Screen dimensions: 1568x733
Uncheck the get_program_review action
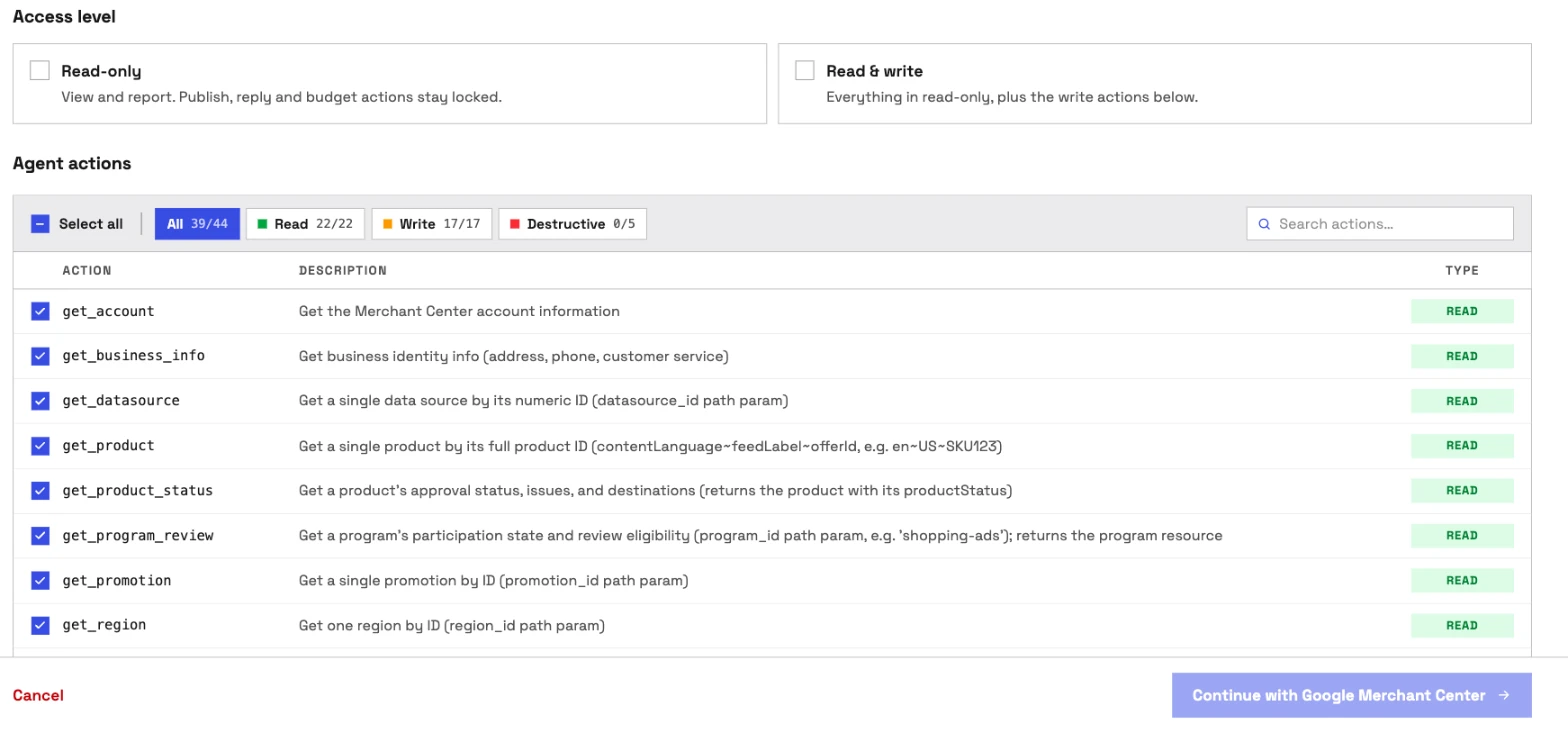[40, 535]
